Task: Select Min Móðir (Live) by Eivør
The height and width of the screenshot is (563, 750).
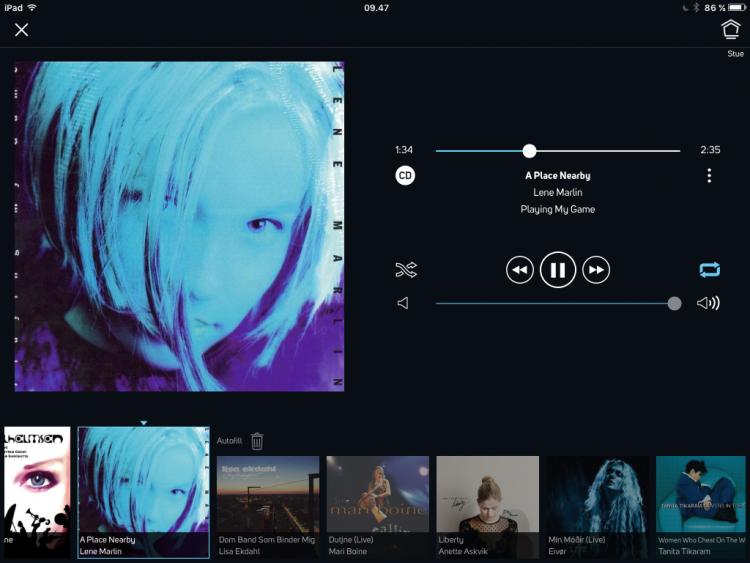Action: click(597, 507)
